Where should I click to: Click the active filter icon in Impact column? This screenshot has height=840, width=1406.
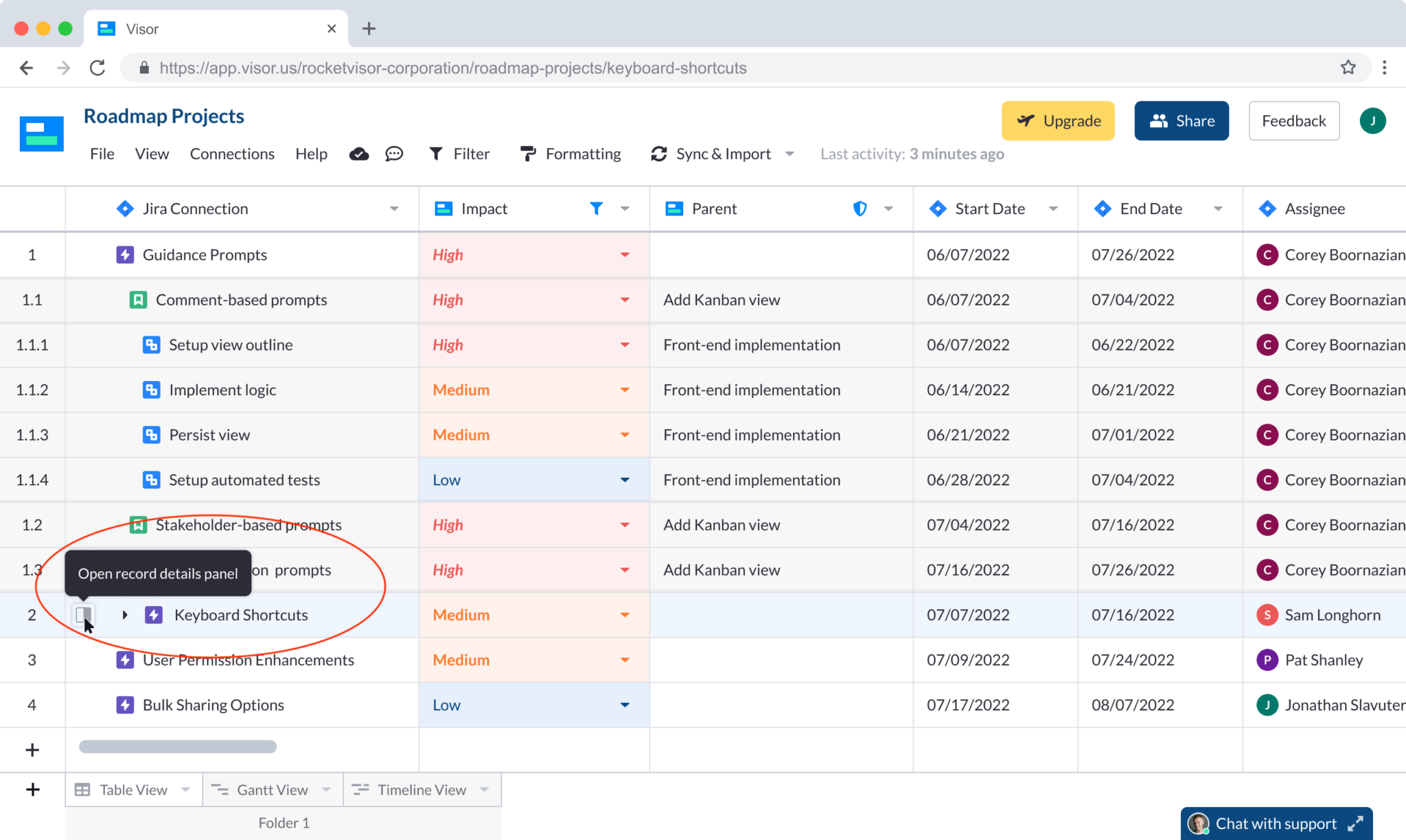597,208
